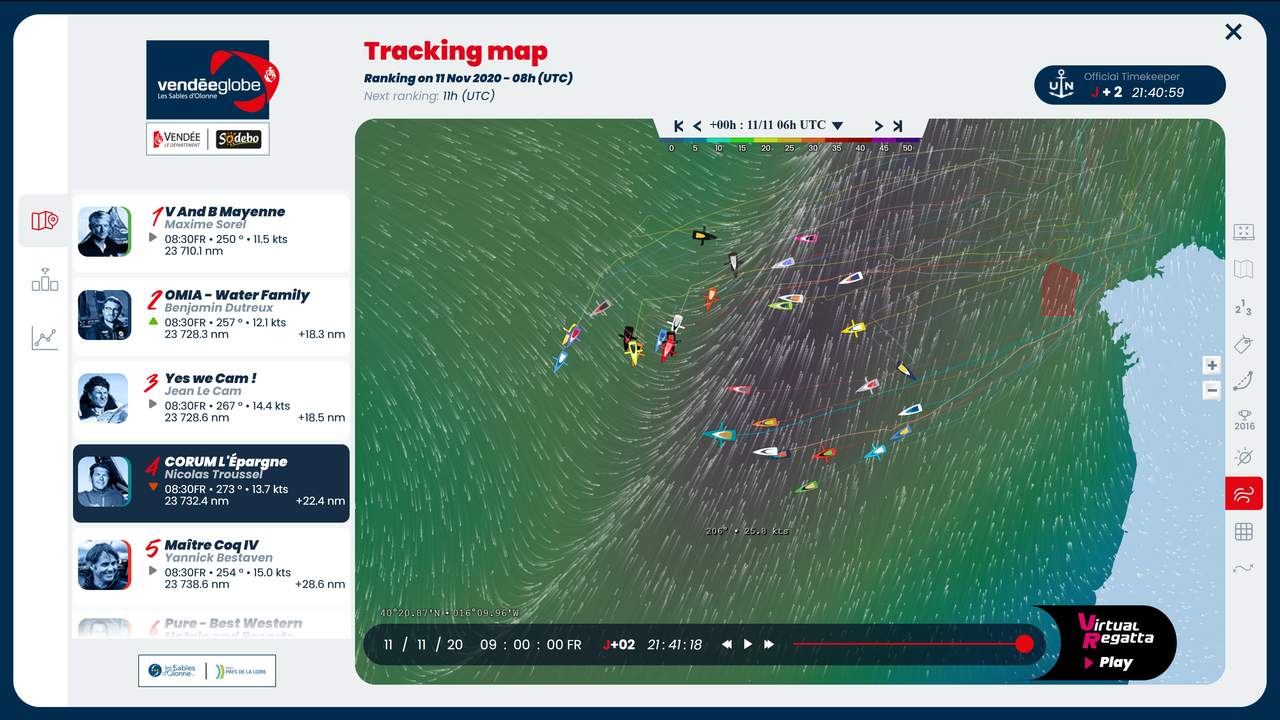
Task: Click '+28.6 nm' gap value
Action: pyautogui.click(x=321, y=584)
